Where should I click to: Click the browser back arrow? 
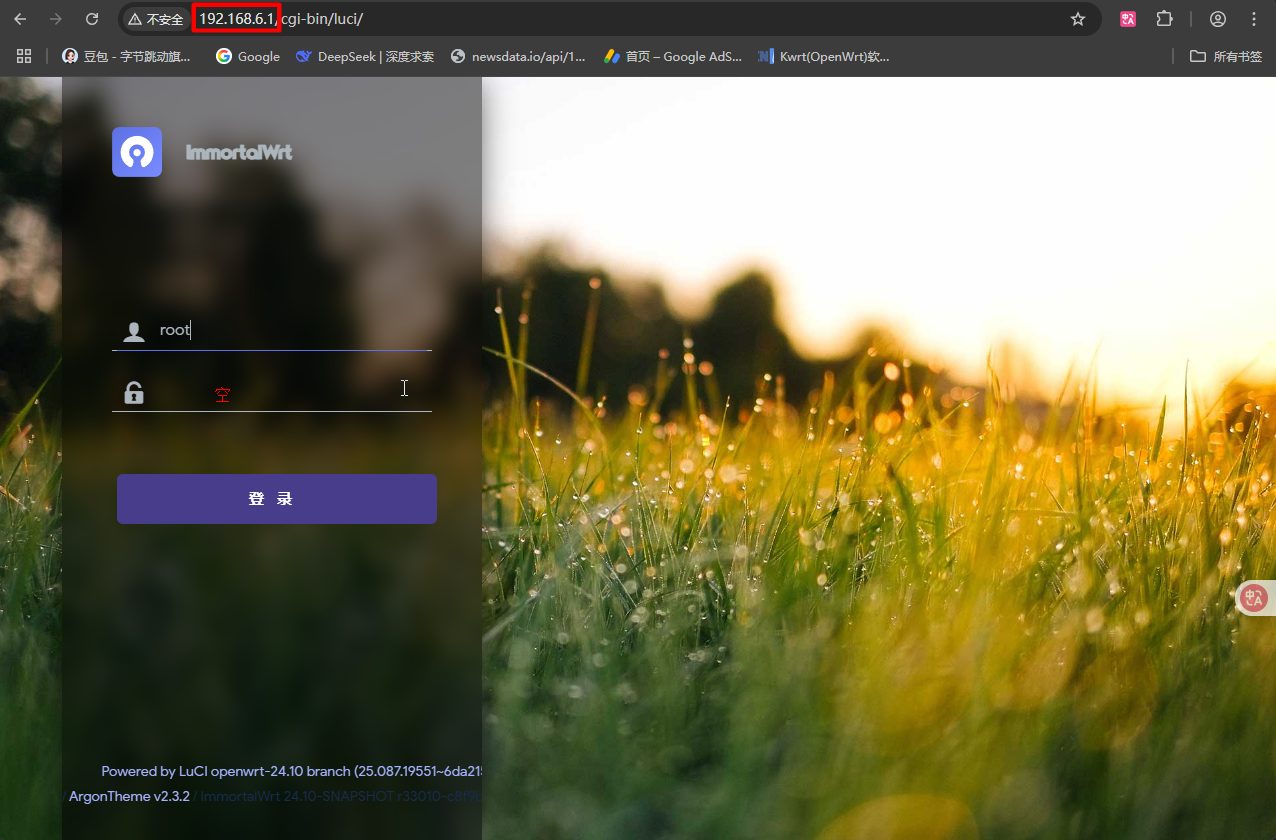pos(20,19)
